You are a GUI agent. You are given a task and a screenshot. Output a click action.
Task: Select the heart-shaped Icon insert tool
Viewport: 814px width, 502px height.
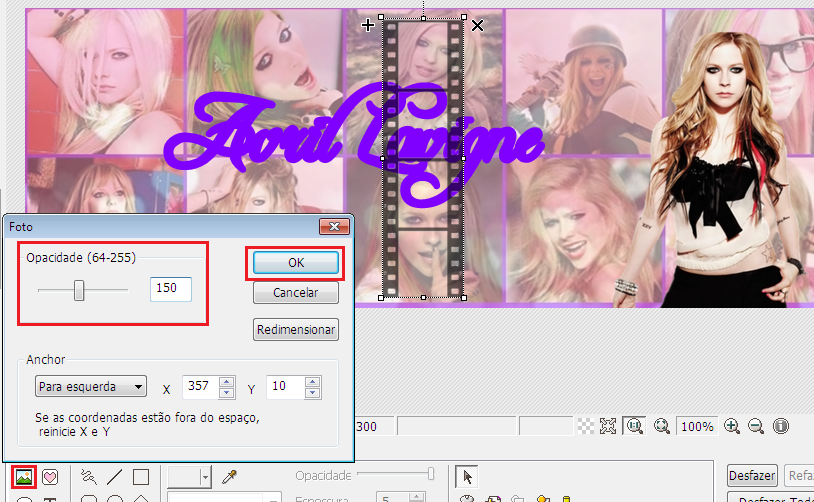click(x=50, y=477)
